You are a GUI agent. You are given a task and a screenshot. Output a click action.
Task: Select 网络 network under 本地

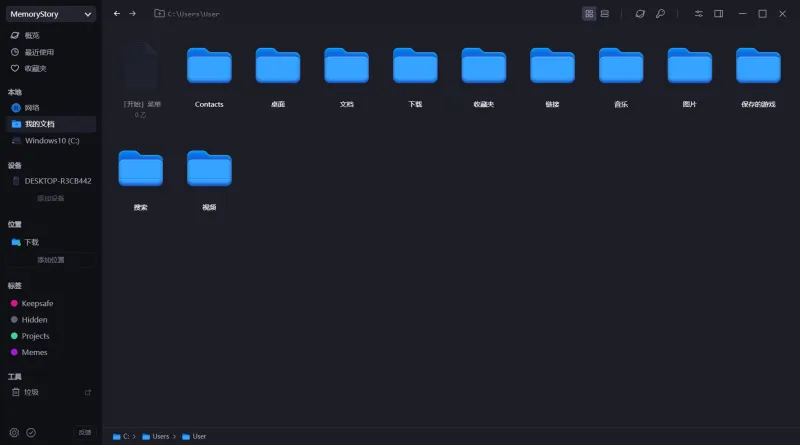(51, 108)
